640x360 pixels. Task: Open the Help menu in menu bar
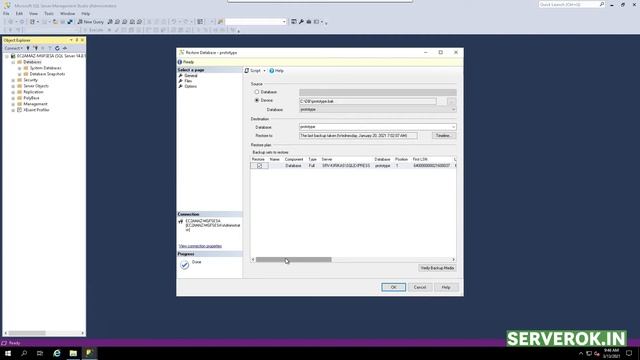coord(85,13)
